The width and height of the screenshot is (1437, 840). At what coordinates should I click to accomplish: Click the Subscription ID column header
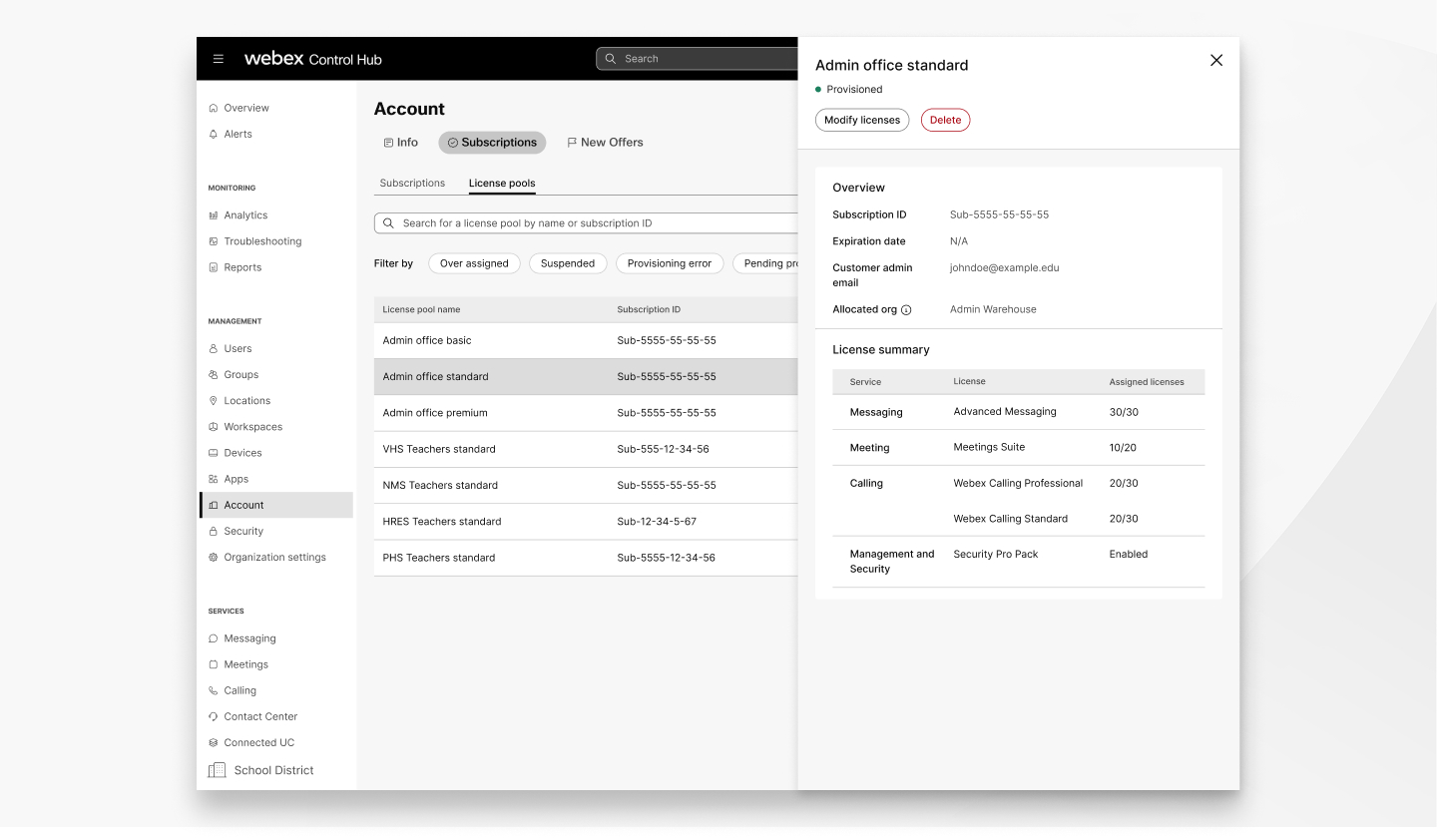649,309
